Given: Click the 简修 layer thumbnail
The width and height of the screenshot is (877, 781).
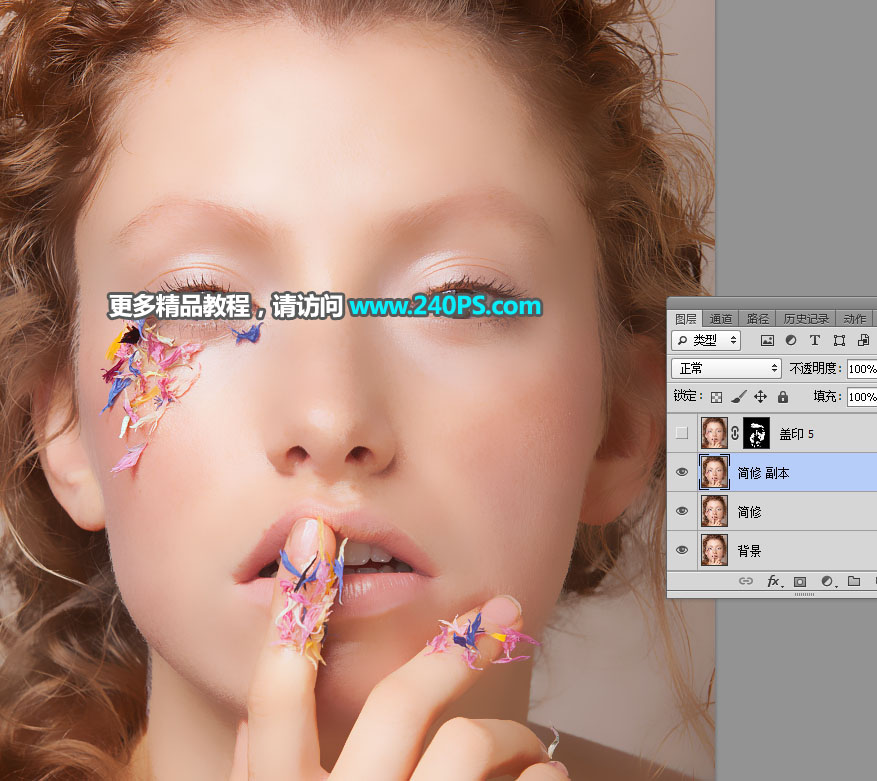Looking at the screenshot, I should point(714,511).
